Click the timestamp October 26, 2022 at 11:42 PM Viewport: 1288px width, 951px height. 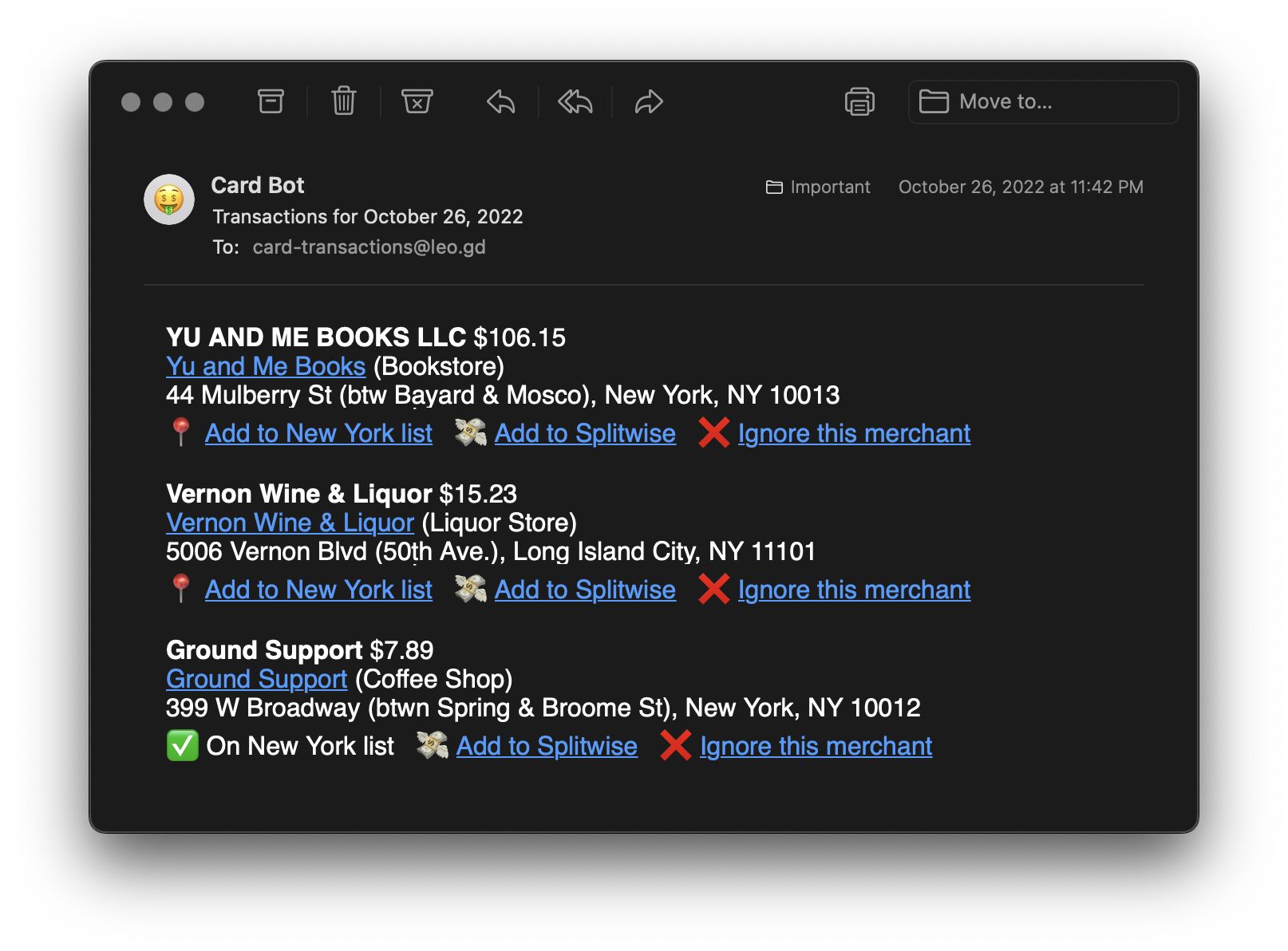(x=1021, y=187)
